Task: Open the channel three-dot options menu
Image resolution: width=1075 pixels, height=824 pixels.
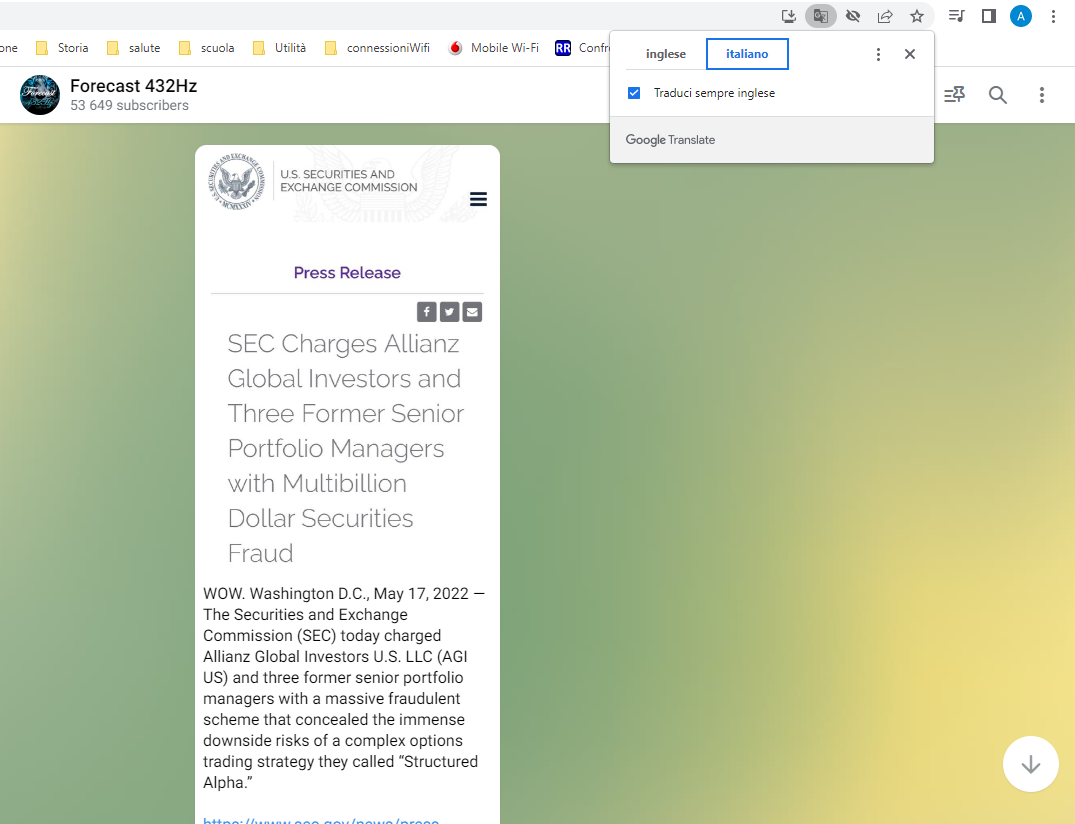Action: 1041,95
